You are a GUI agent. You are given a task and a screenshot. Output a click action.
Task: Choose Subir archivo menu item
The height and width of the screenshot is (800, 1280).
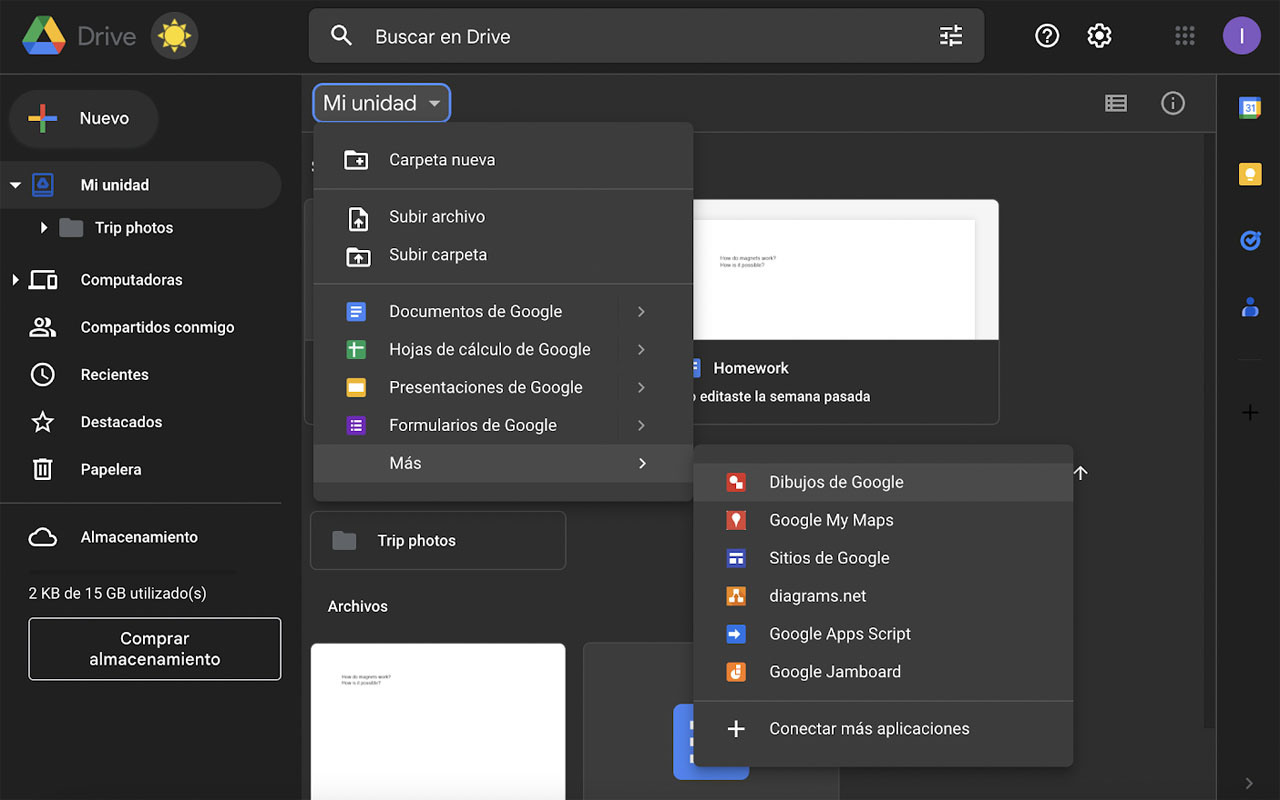(x=503, y=217)
